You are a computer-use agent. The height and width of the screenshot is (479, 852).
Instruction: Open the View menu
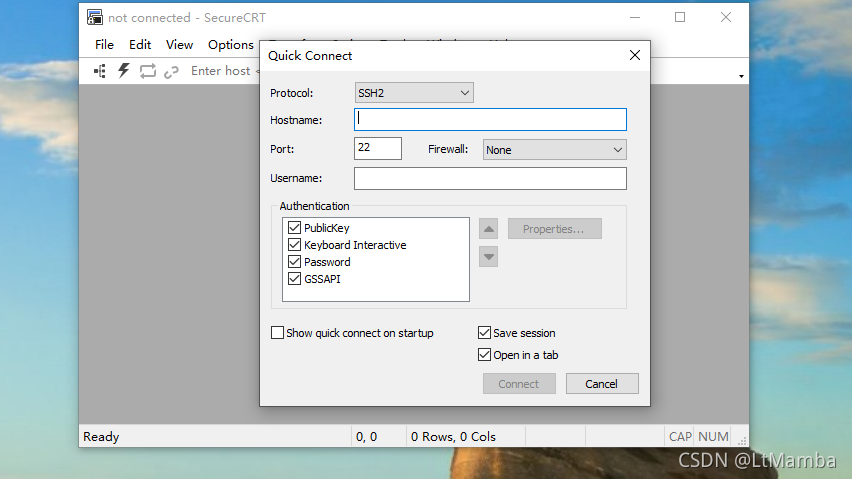pos(179,45)
